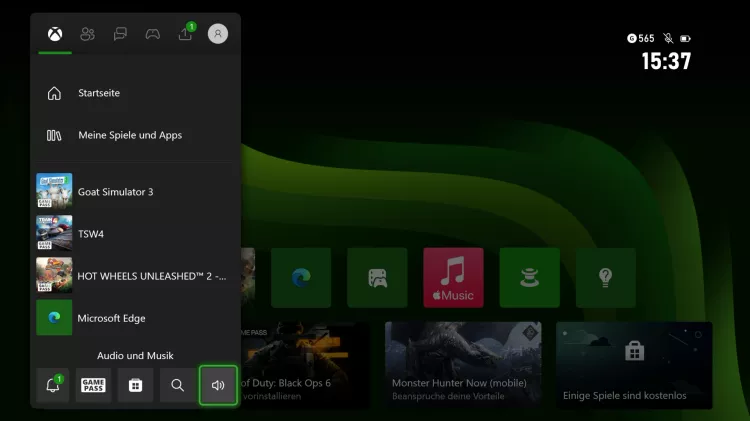Click the vorinstallieren text
Image resolution: width=750 pixels, height=421 pixels.
pos(272,396)
